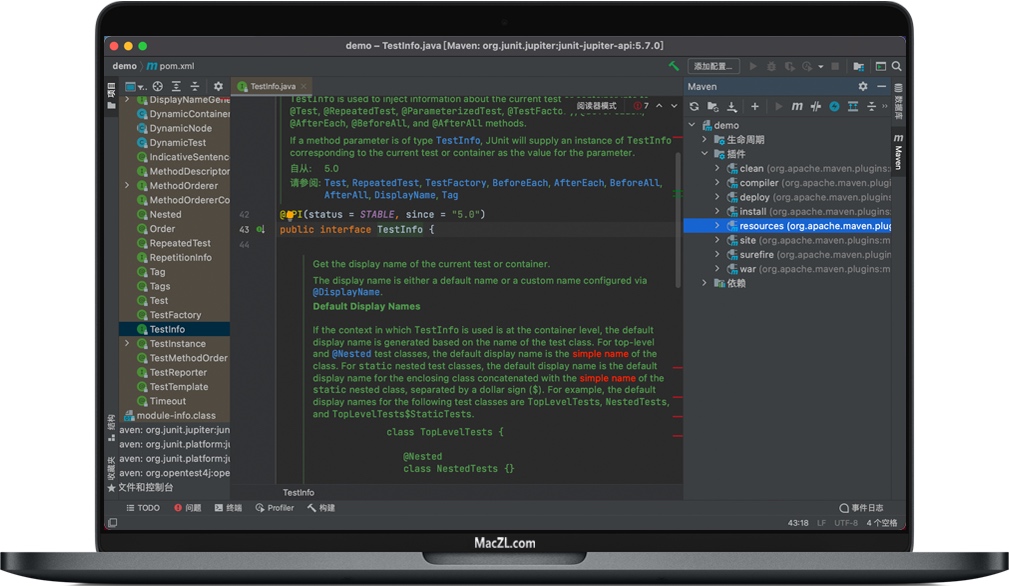
Task: Collapse the demo project node in Maven
Action: tap(692, 126)
